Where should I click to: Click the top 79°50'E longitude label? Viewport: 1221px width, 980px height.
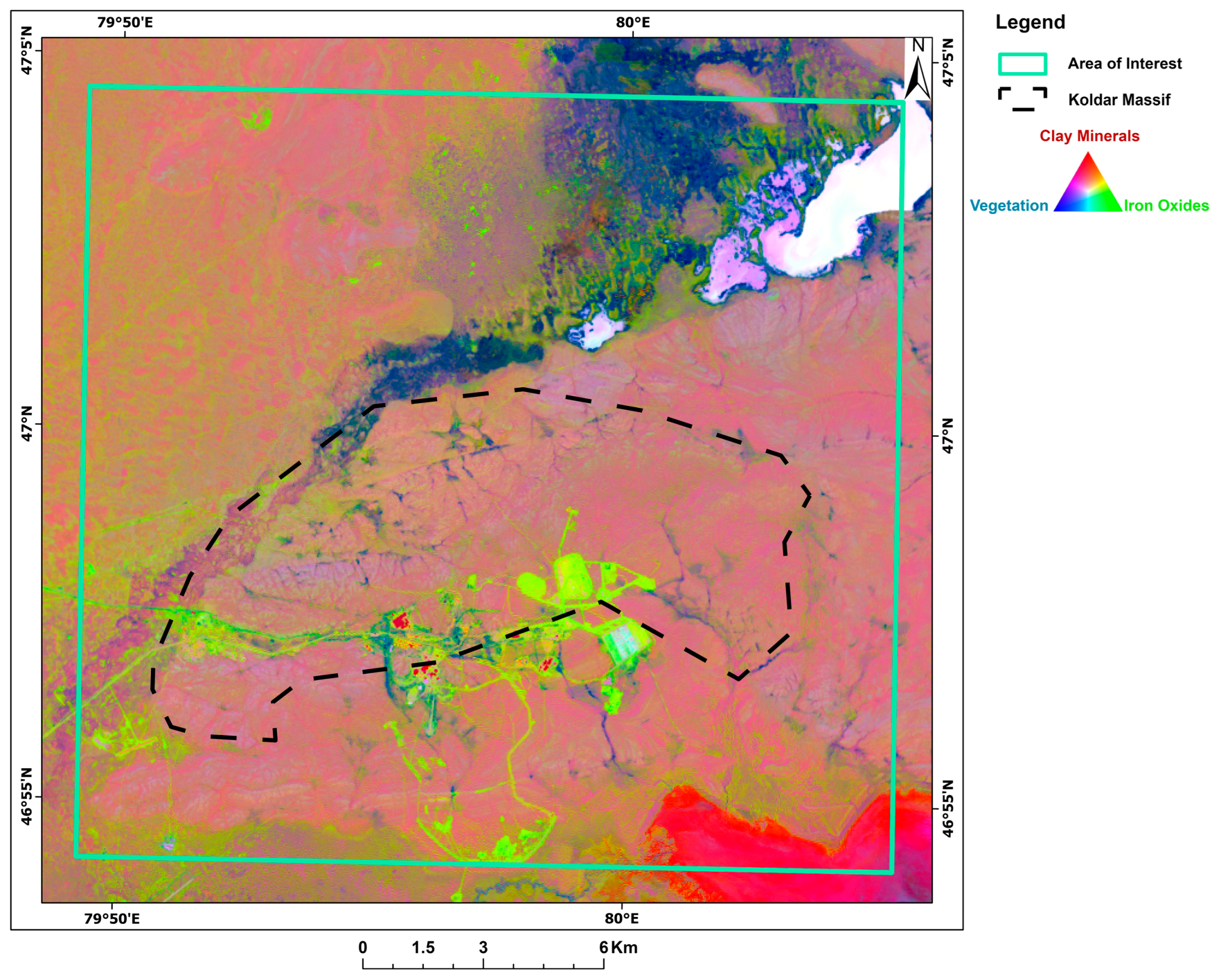tap(124, 23)
